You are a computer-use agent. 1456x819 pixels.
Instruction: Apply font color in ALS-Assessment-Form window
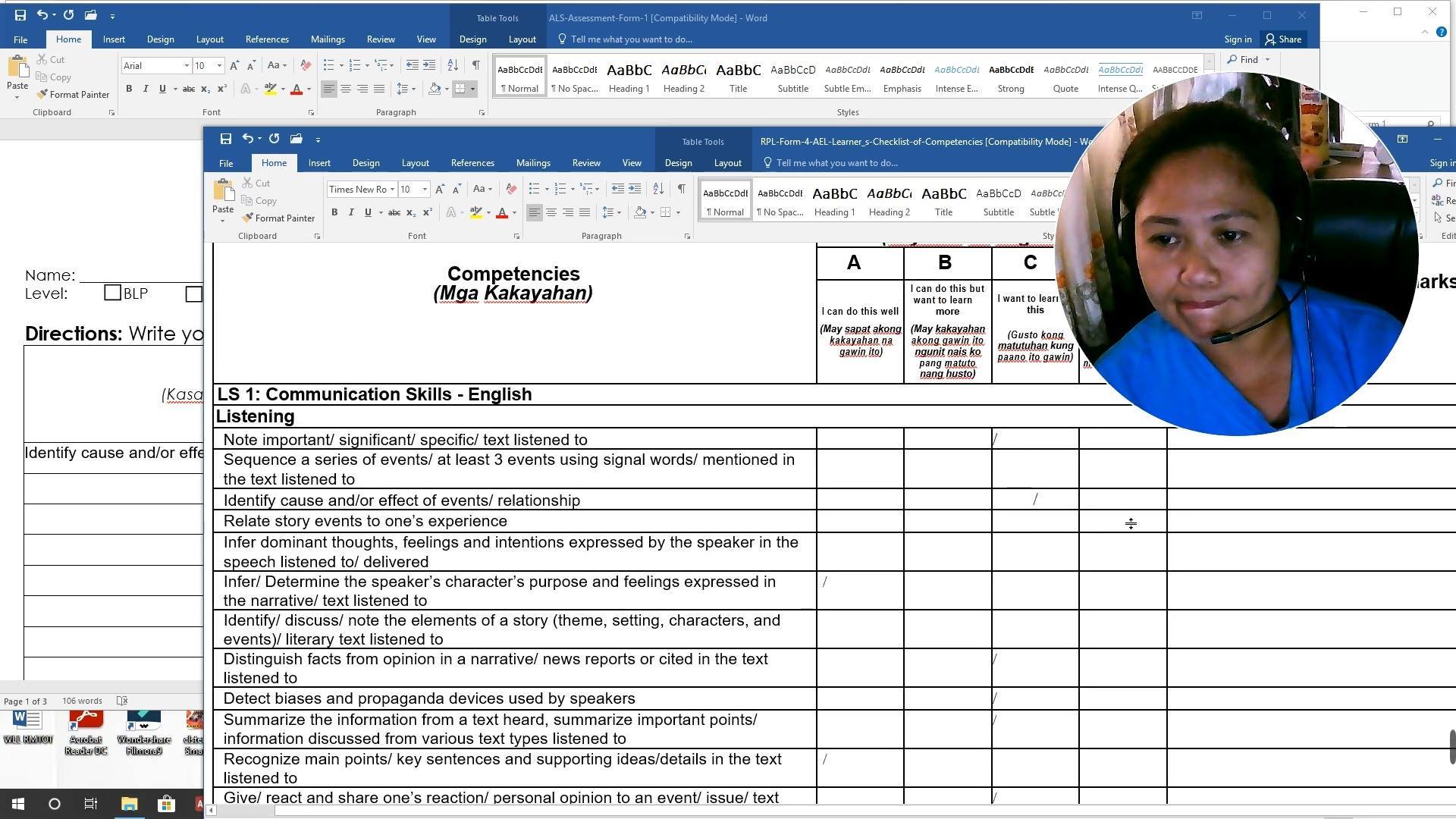coord(297,89)
